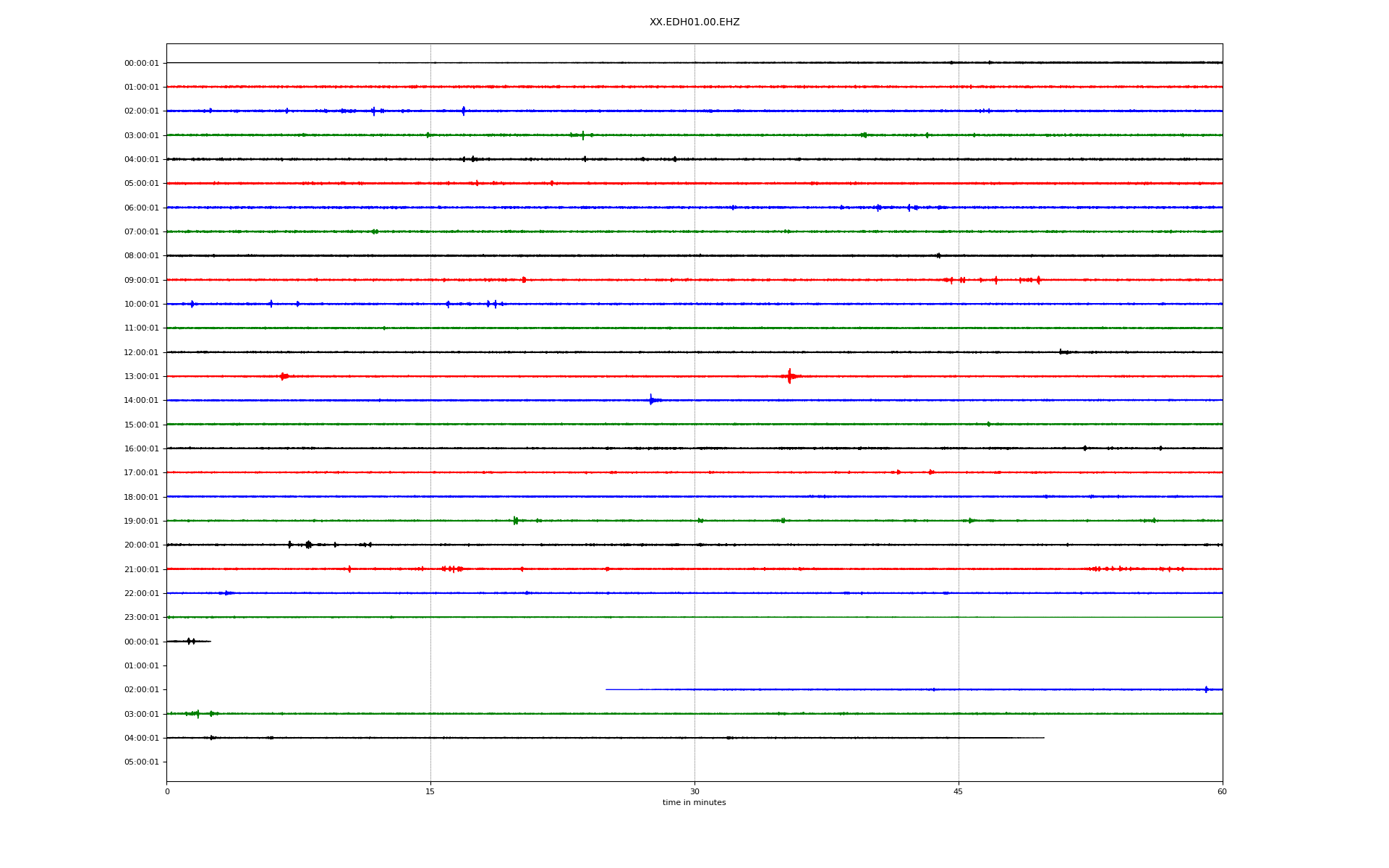The height and width of the screenshot is (868, 1389).
Task: Select the 11:00:01 row label
Action: 141,328
